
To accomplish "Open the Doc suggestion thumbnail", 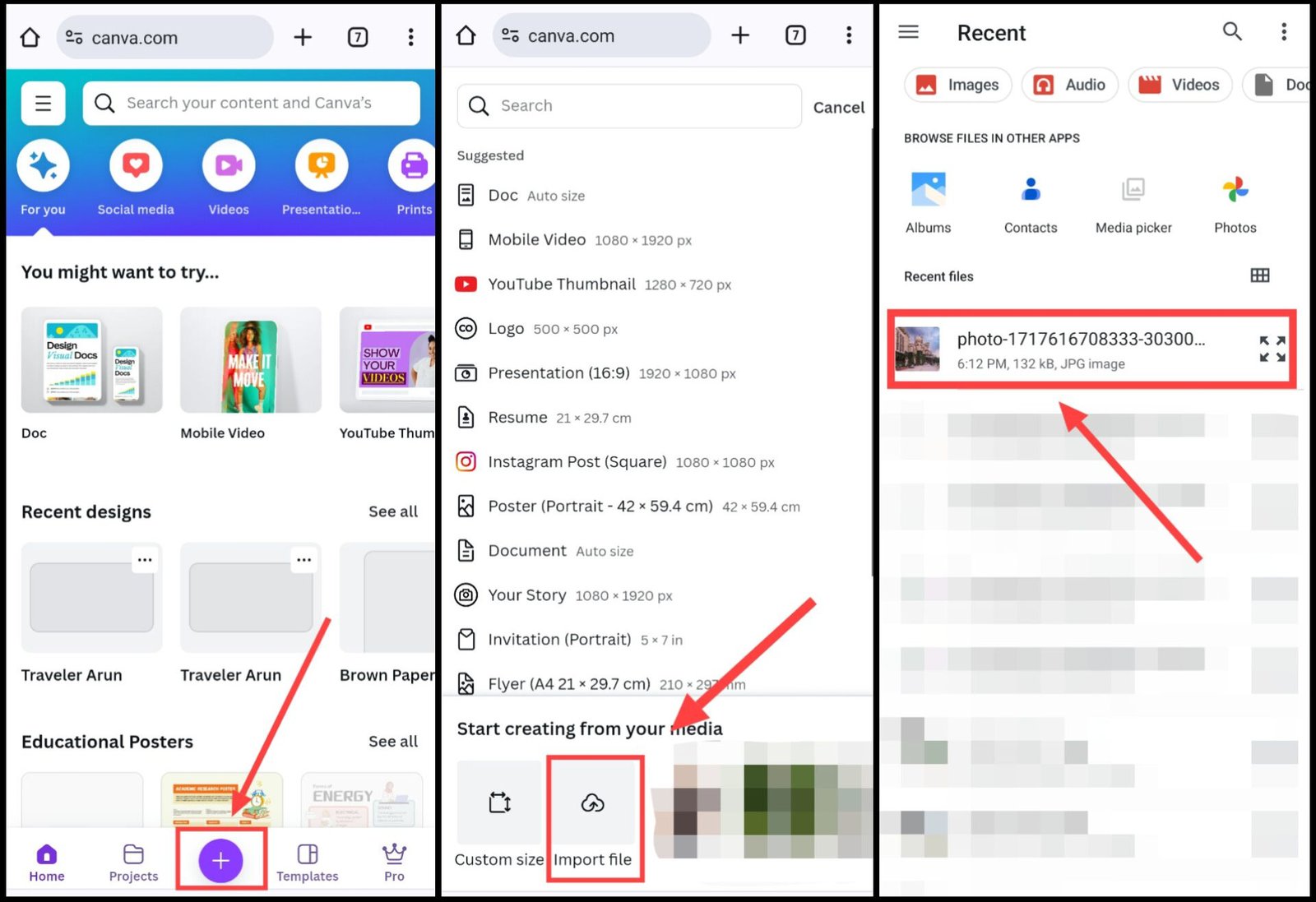I will [91, 360].
